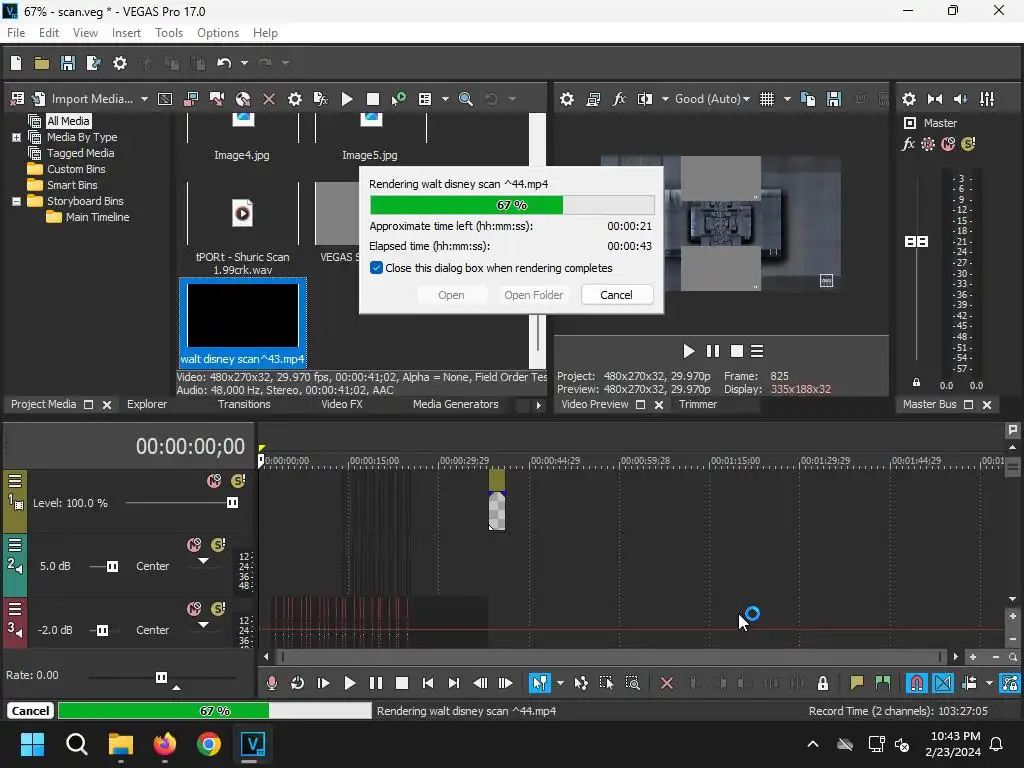Image resolution: width=1024 pixels, height=768 pixels.
Task: Switch to the Transitions tab
Action: [x=244, y=404]
